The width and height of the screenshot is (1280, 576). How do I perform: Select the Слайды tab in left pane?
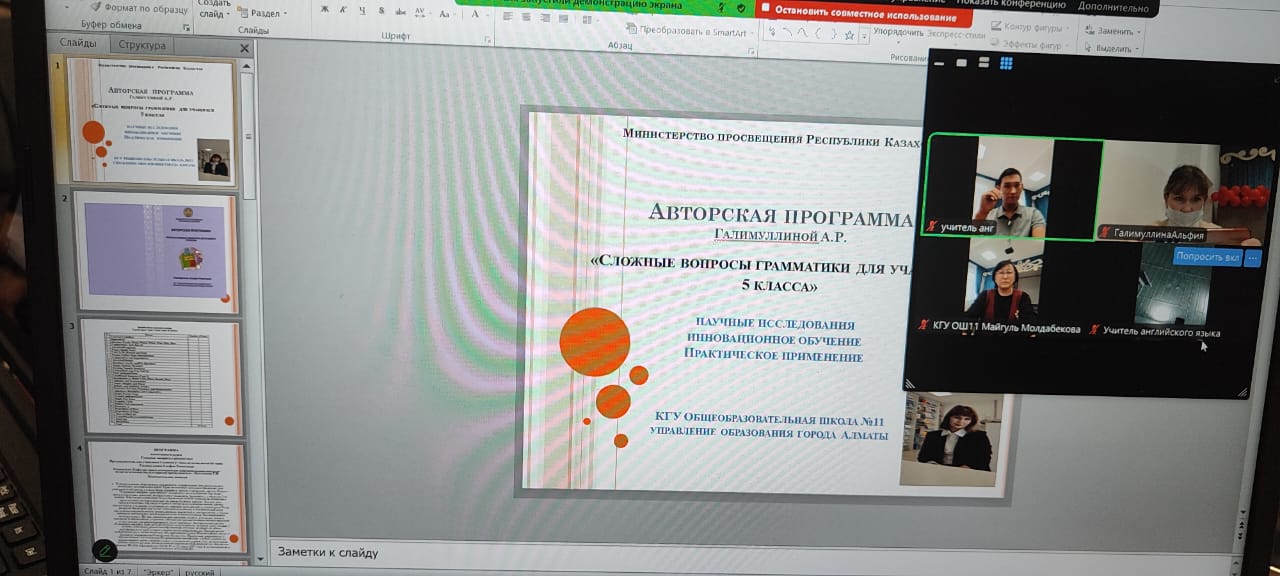point(78,44)
